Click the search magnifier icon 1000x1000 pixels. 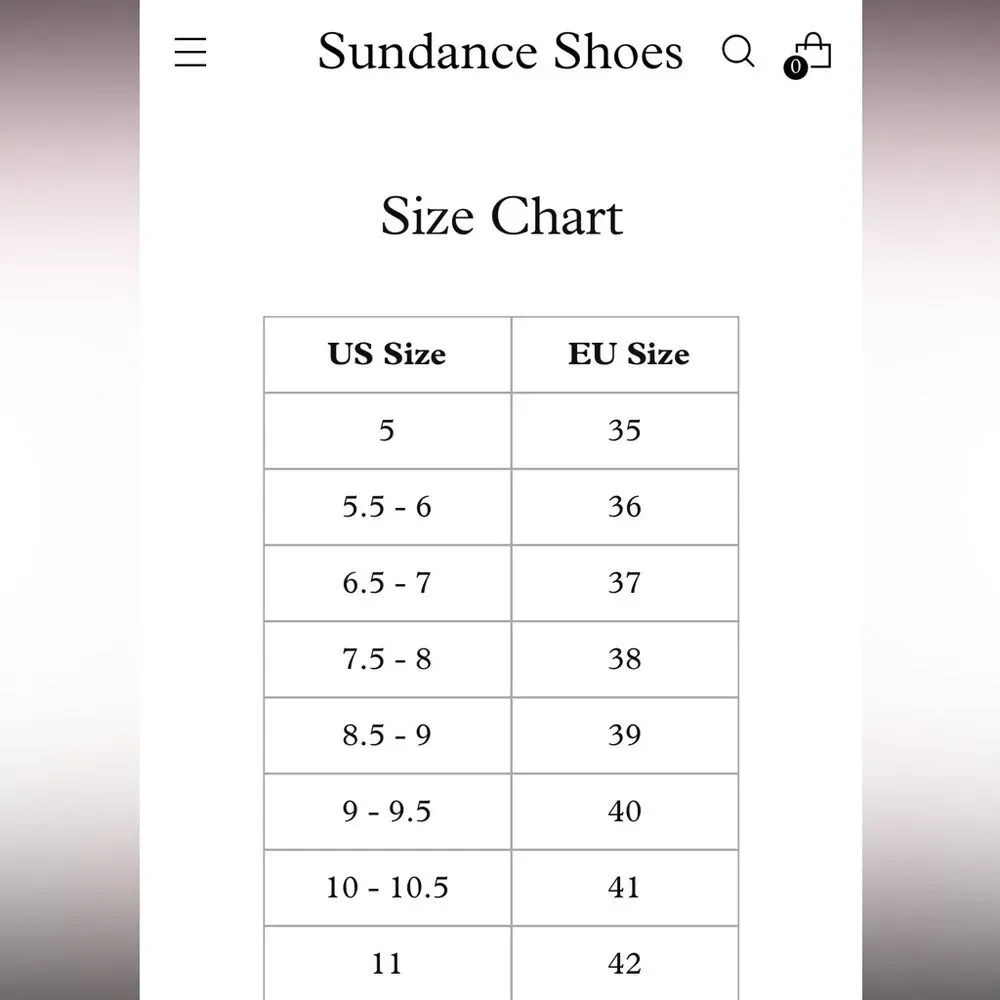738,51
